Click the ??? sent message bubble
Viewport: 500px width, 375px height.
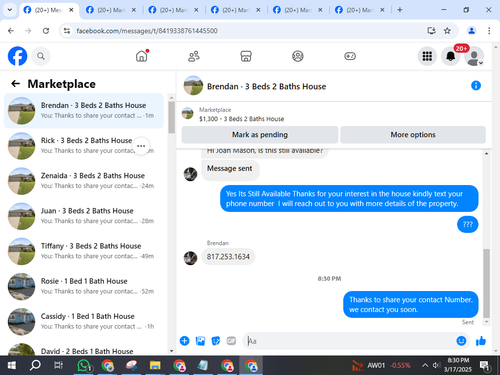(x=467, y=224)
